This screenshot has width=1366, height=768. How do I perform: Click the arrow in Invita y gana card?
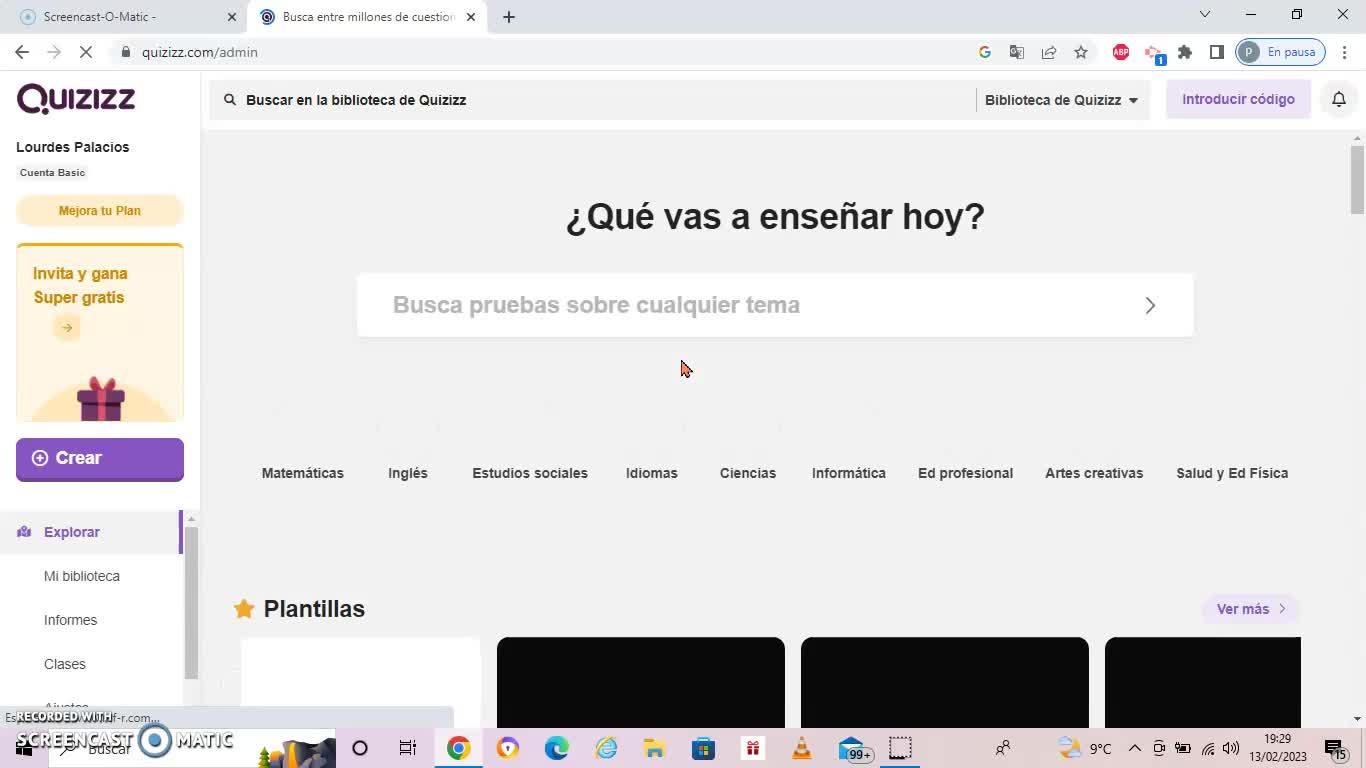[x=67, y=328]
